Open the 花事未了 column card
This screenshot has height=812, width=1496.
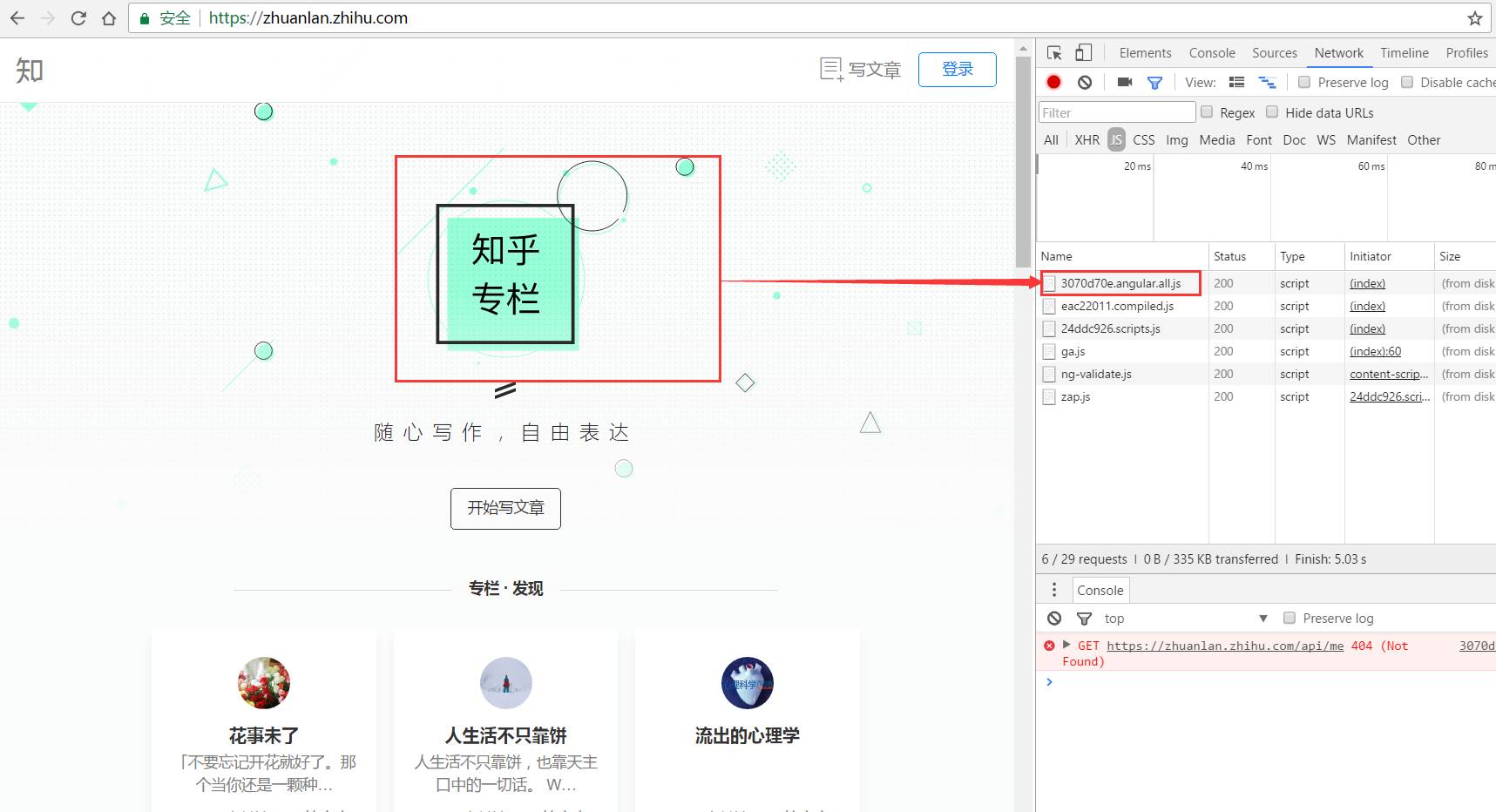264,721
